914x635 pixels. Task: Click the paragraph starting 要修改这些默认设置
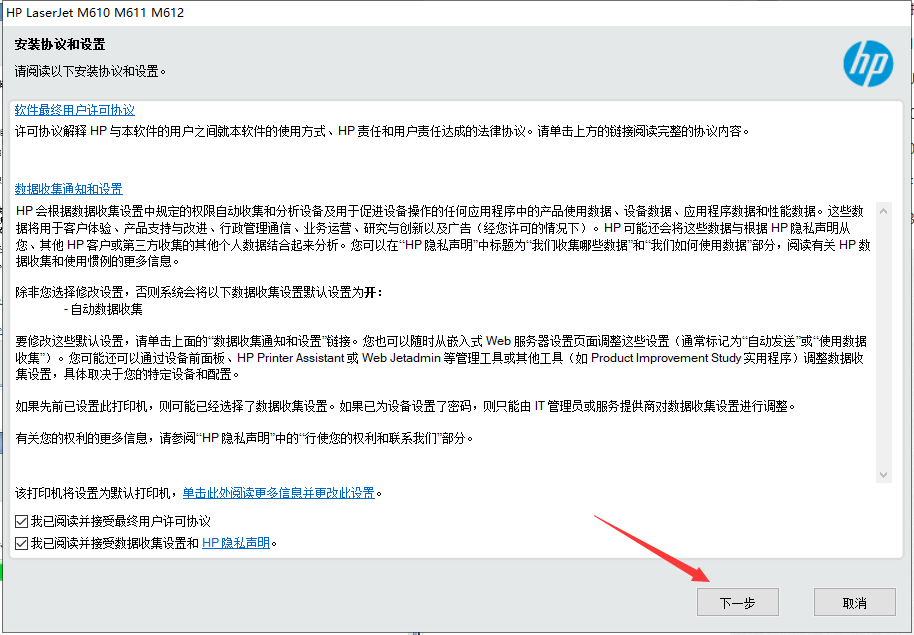(x=441, y=357)
